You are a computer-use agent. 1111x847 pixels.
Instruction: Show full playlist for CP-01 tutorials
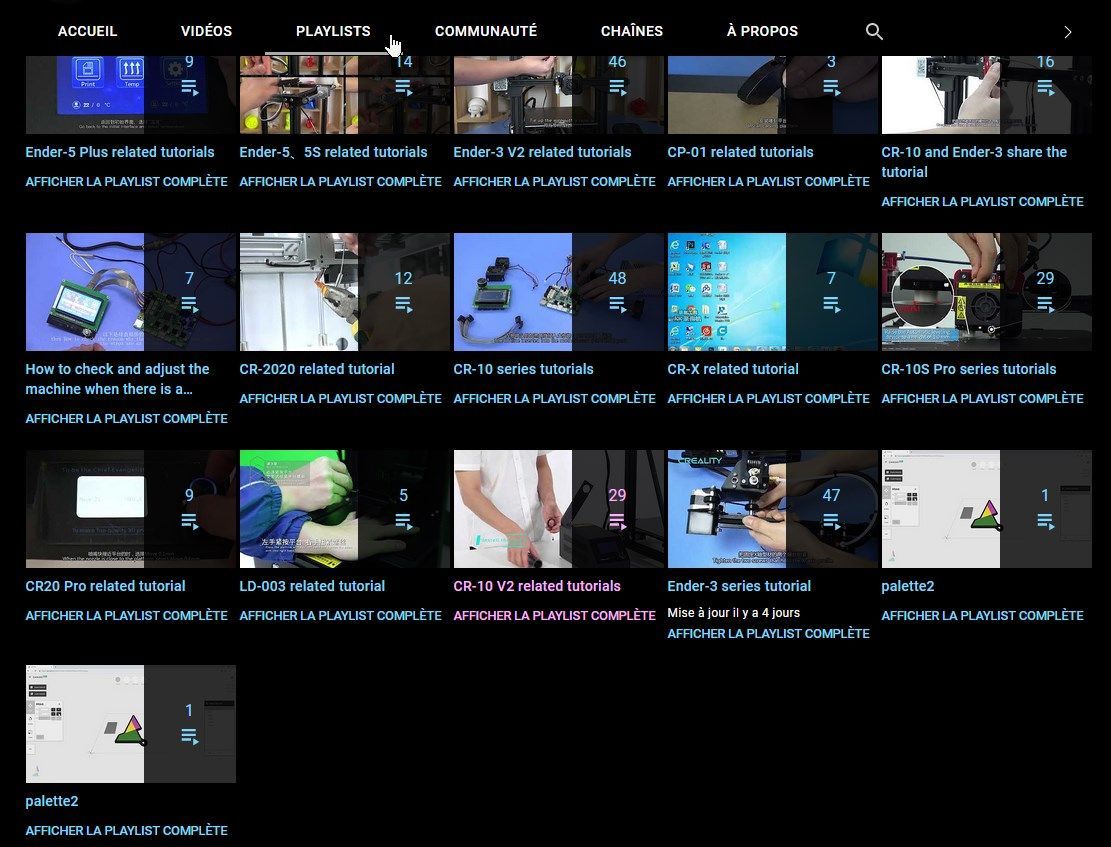pos(768,181)
